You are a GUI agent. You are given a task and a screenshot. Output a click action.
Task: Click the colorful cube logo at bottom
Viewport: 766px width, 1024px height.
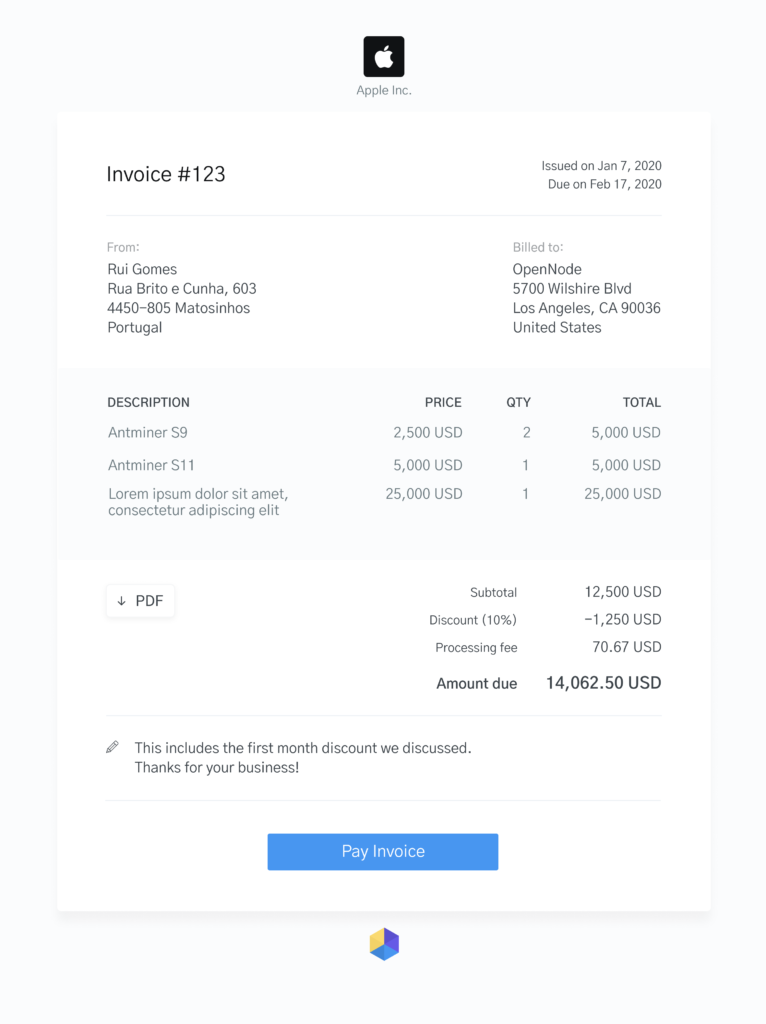[384, 944]
